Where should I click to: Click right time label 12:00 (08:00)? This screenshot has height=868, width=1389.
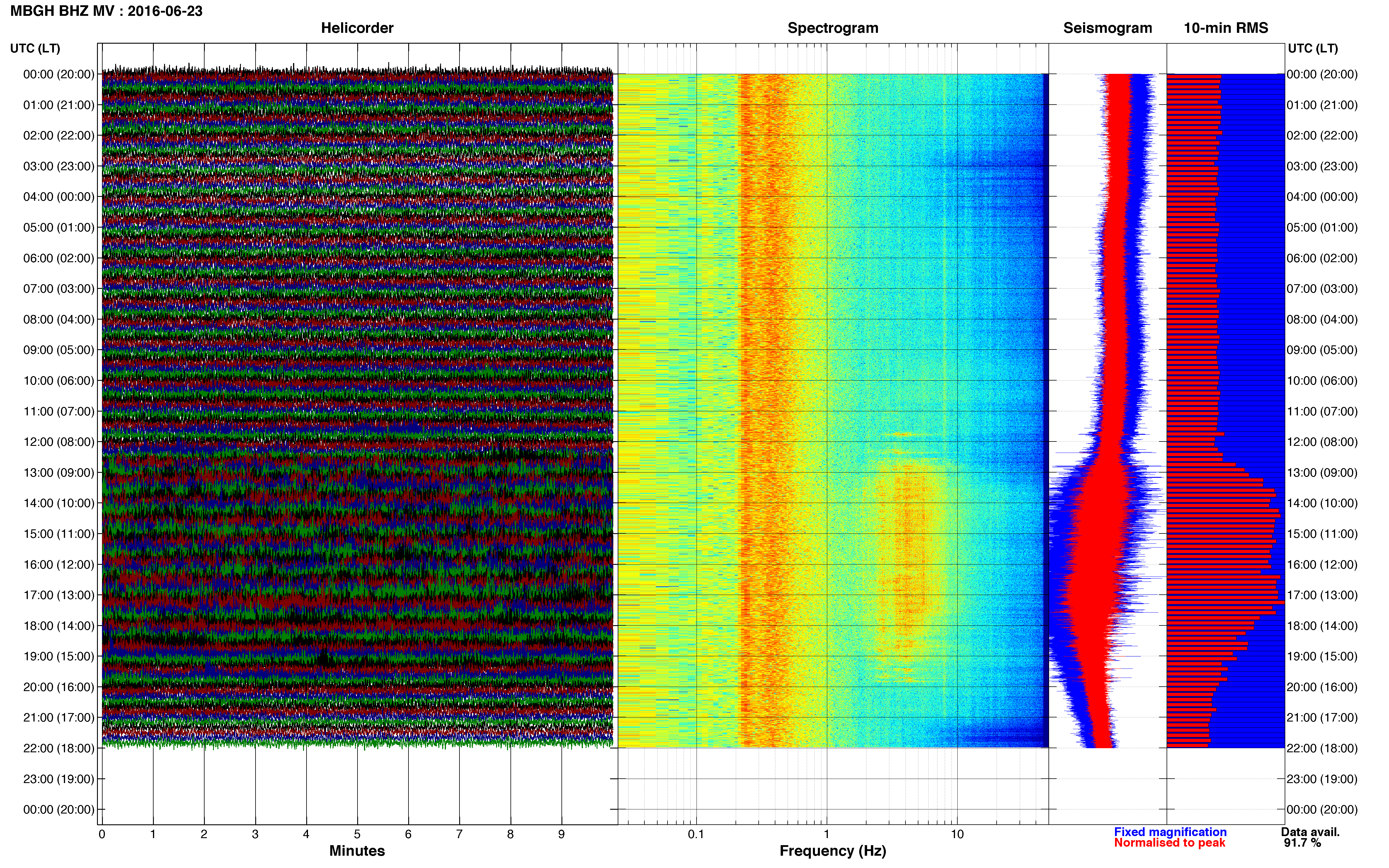click(1322, 442)
